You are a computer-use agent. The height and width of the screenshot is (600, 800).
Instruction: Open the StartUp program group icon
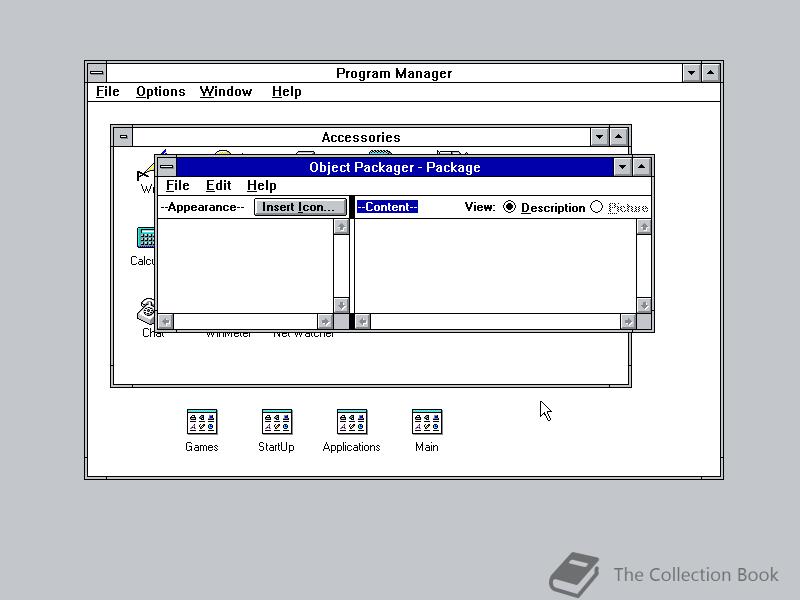[276, 419]
